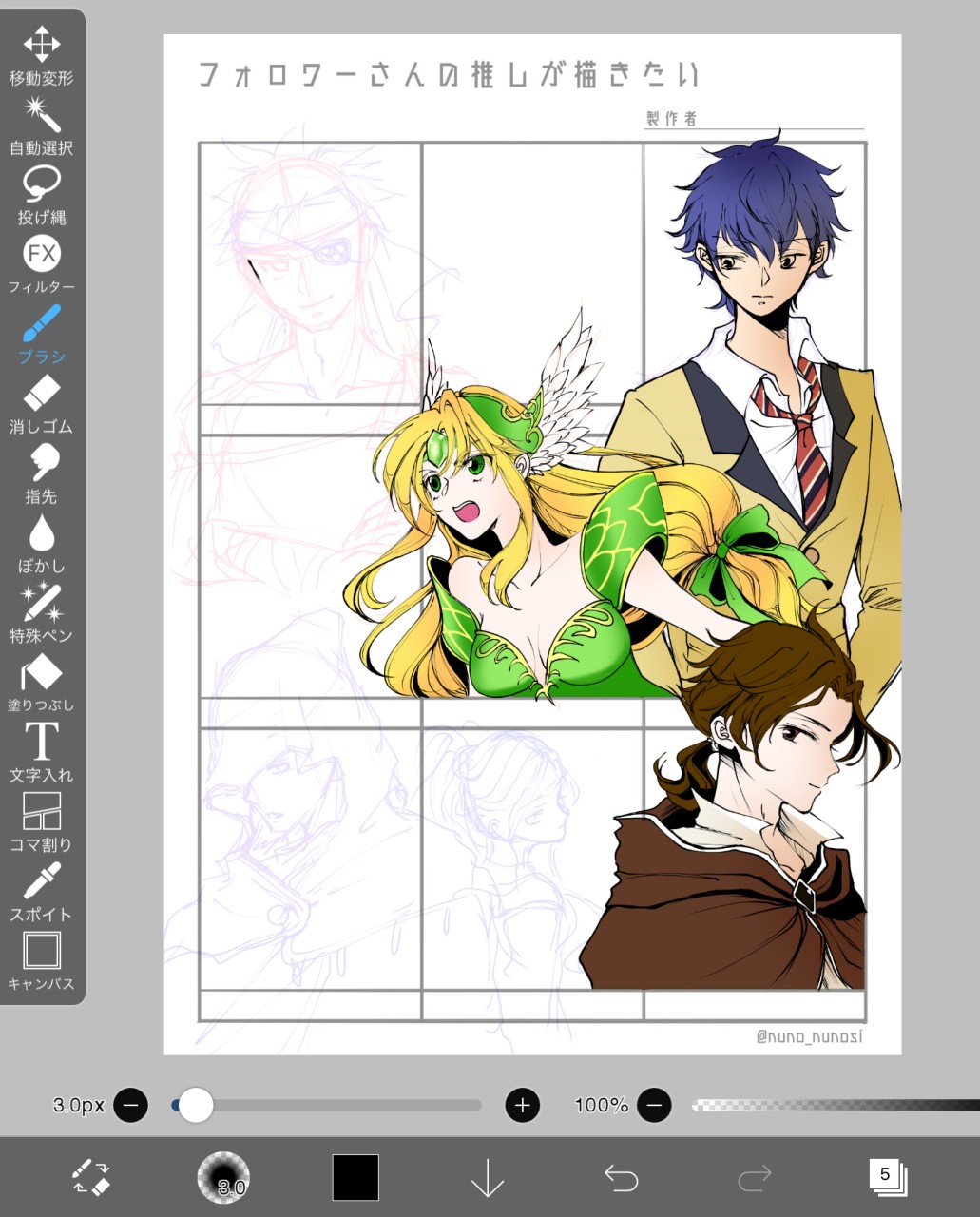The image size is (980, 1217).
Task: Choose the Lasso (投げ縄) tool
Action: 42,195
